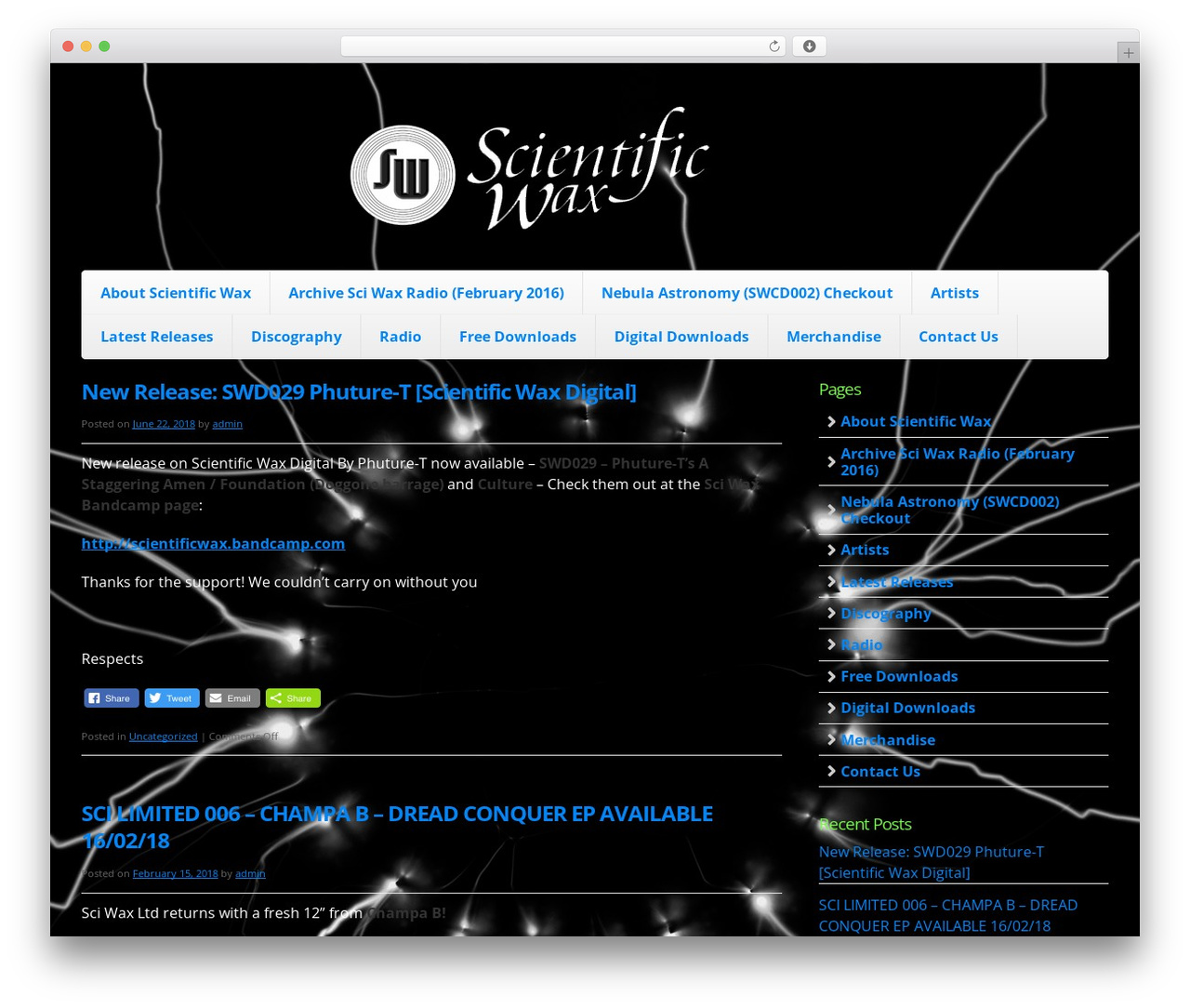Click the February 15, 2018 date link

point(175,873)
